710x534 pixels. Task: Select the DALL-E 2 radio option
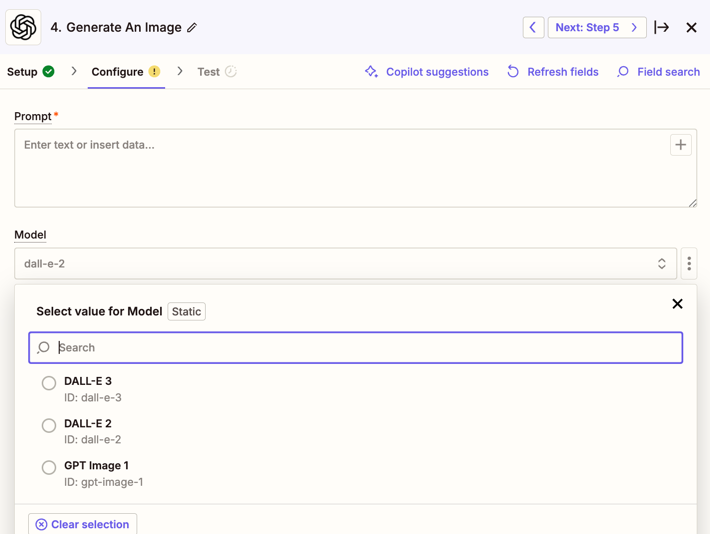pyautogui.click(x=49, y=425)
